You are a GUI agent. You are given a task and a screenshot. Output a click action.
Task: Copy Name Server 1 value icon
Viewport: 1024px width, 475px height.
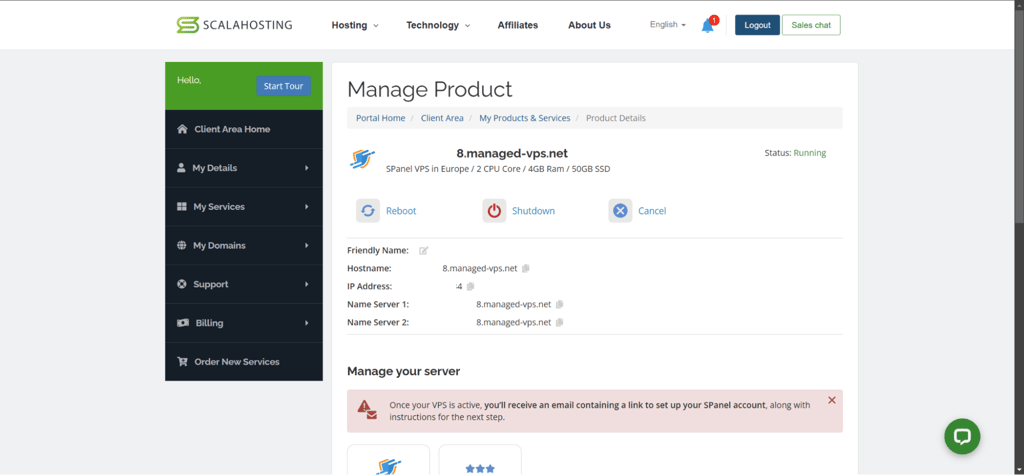[560, 304]
